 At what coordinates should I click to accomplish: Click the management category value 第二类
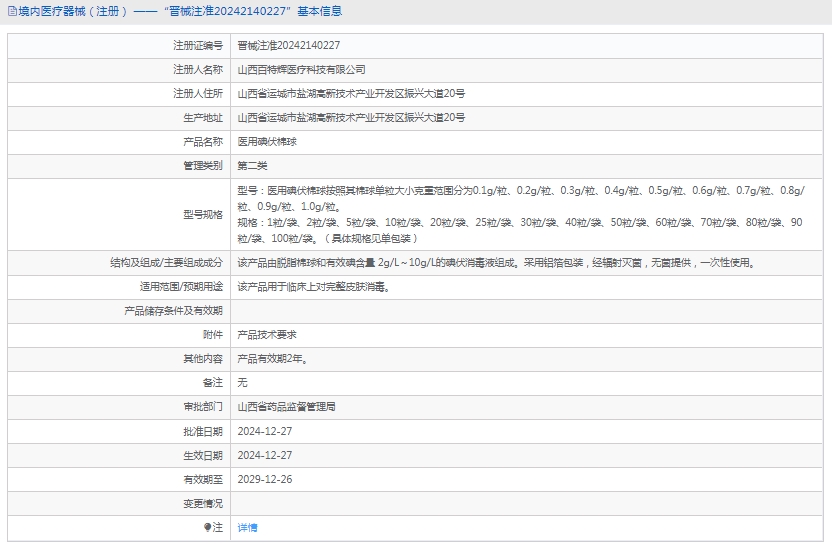[x=252, y=166]
